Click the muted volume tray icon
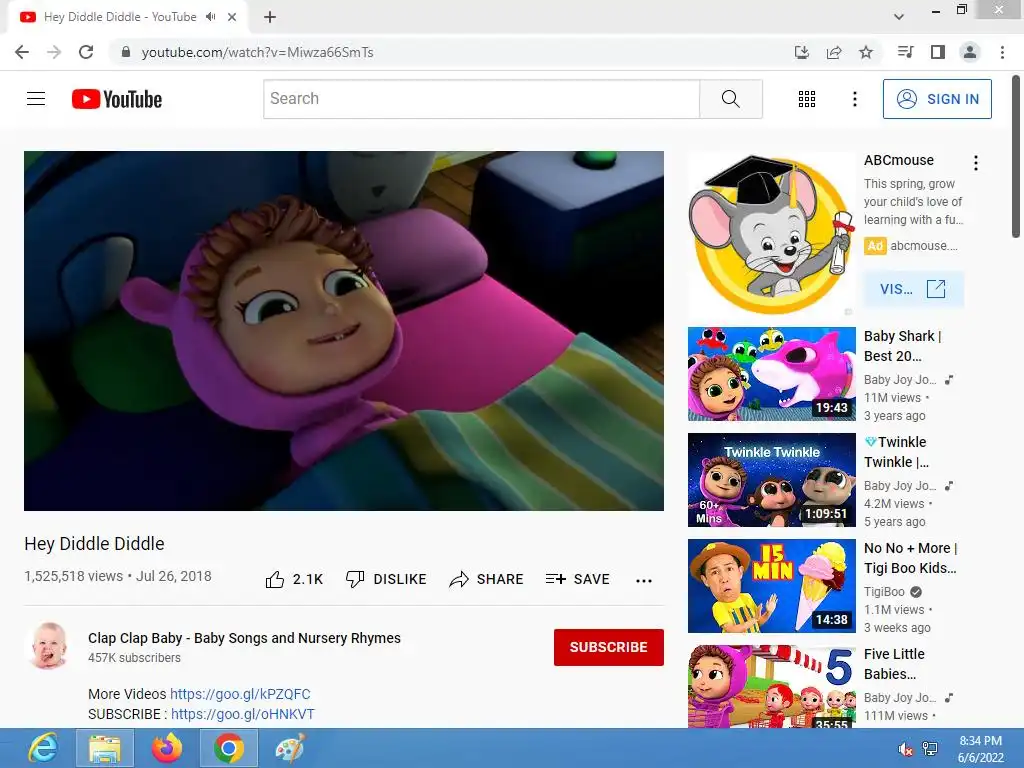 pyautogui.click(x=906, y=749)
